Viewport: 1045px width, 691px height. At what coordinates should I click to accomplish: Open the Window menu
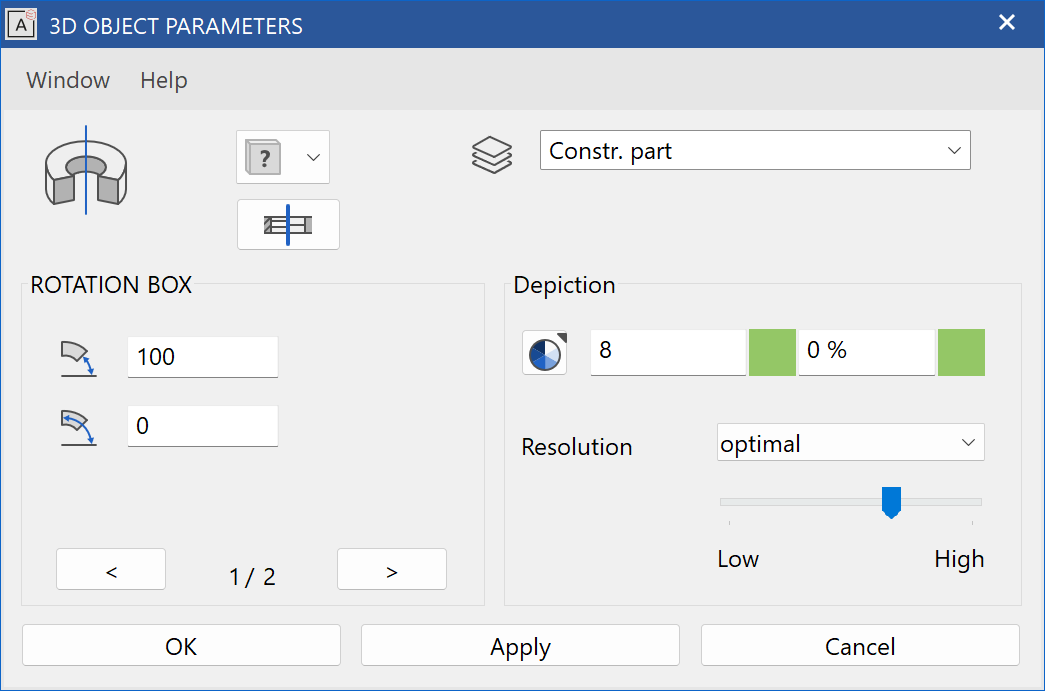[67, 80]
